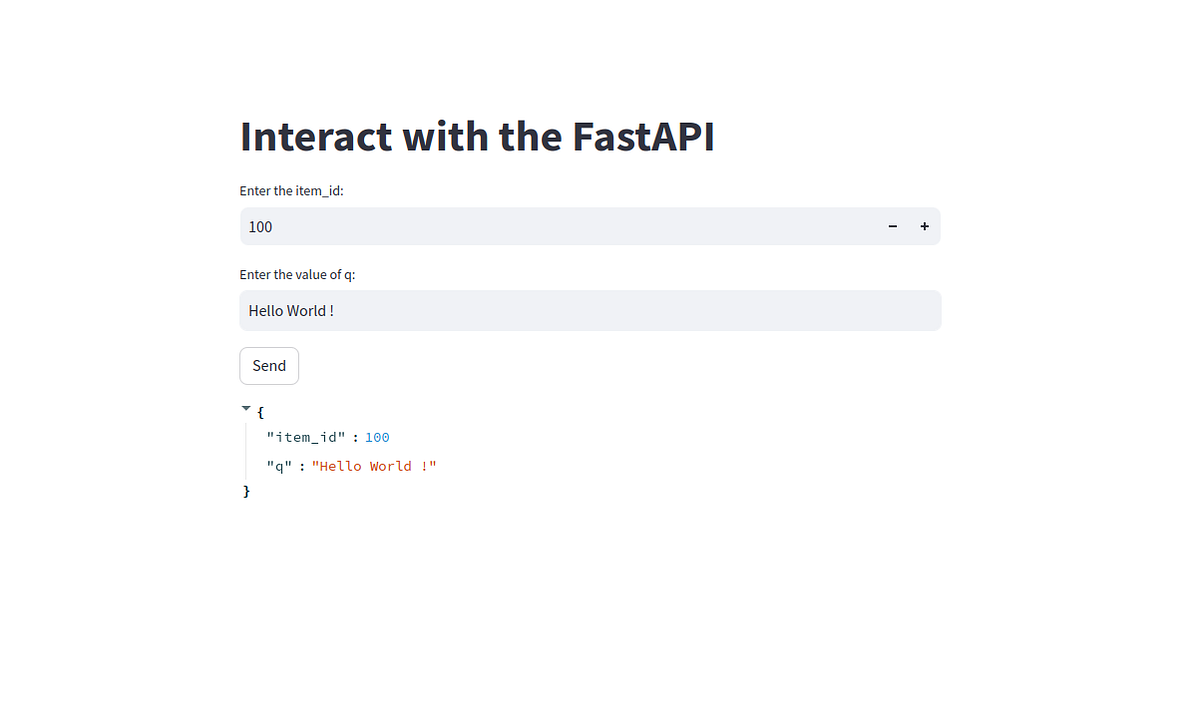Click the "Hello World !" string in the JSON
Screen dimensions: 1200x704
pos(375,466)
